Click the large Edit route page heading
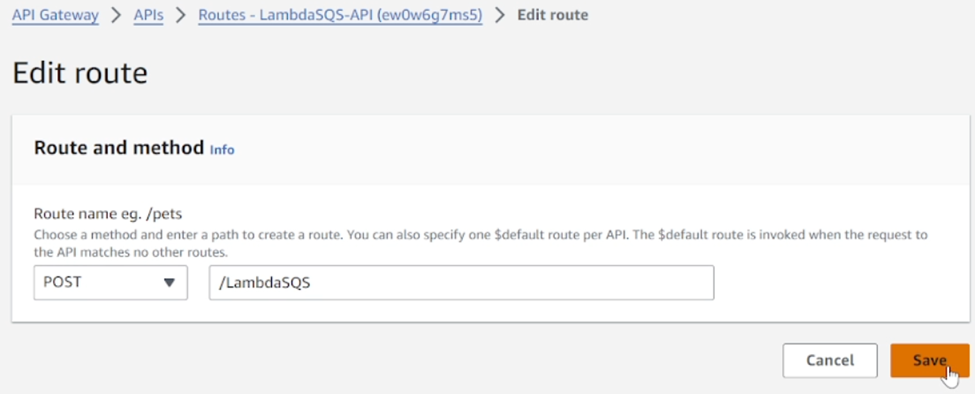Image resolution: width=975 pixels, height=394 pixels. coord(80,73)
